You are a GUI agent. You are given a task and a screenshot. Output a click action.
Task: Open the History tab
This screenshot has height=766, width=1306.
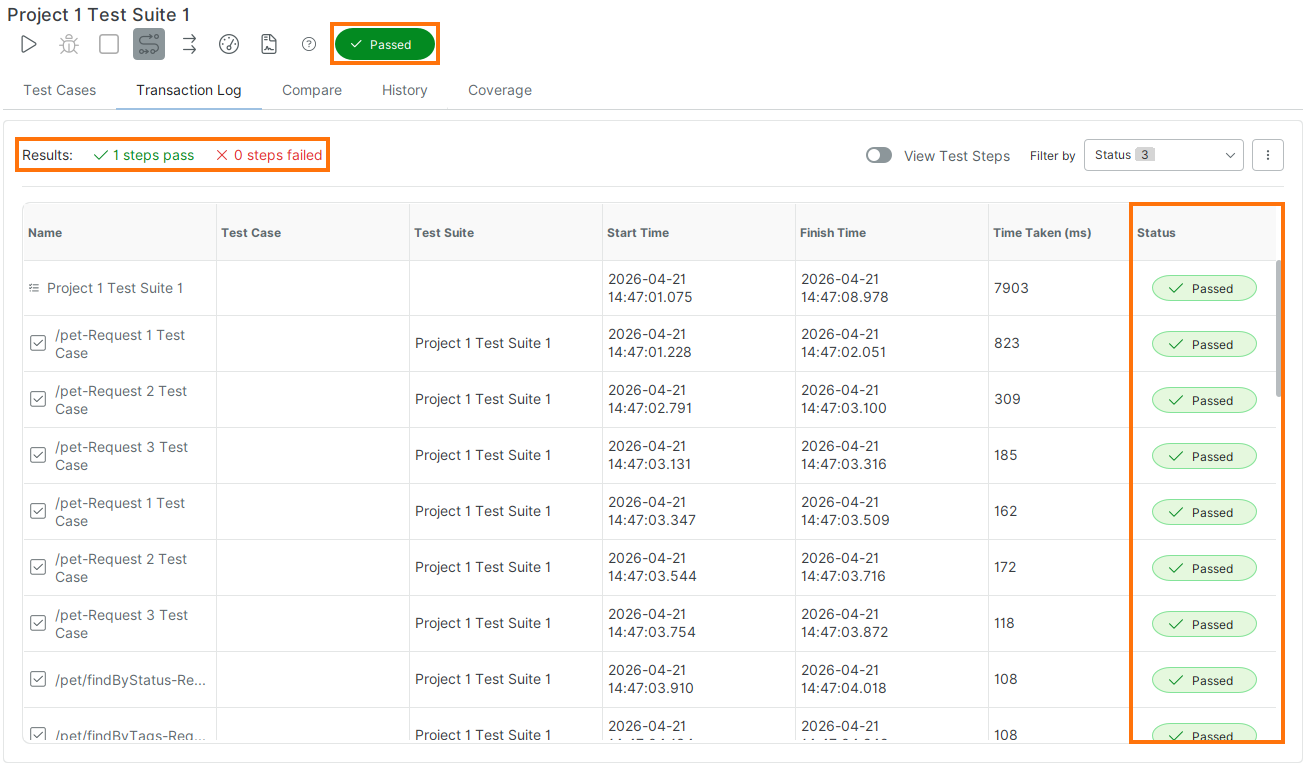405,90
